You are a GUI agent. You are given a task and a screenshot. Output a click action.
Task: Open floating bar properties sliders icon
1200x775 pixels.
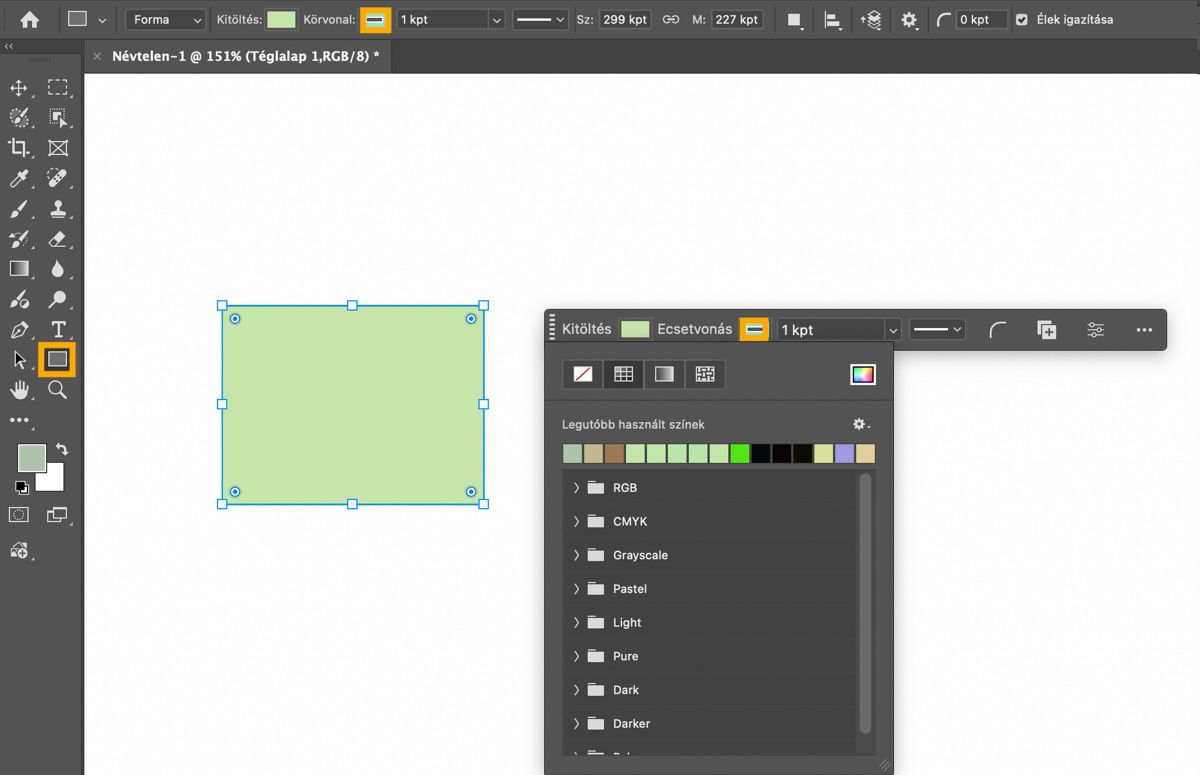pyautogui.click(x=1095, y=330)
